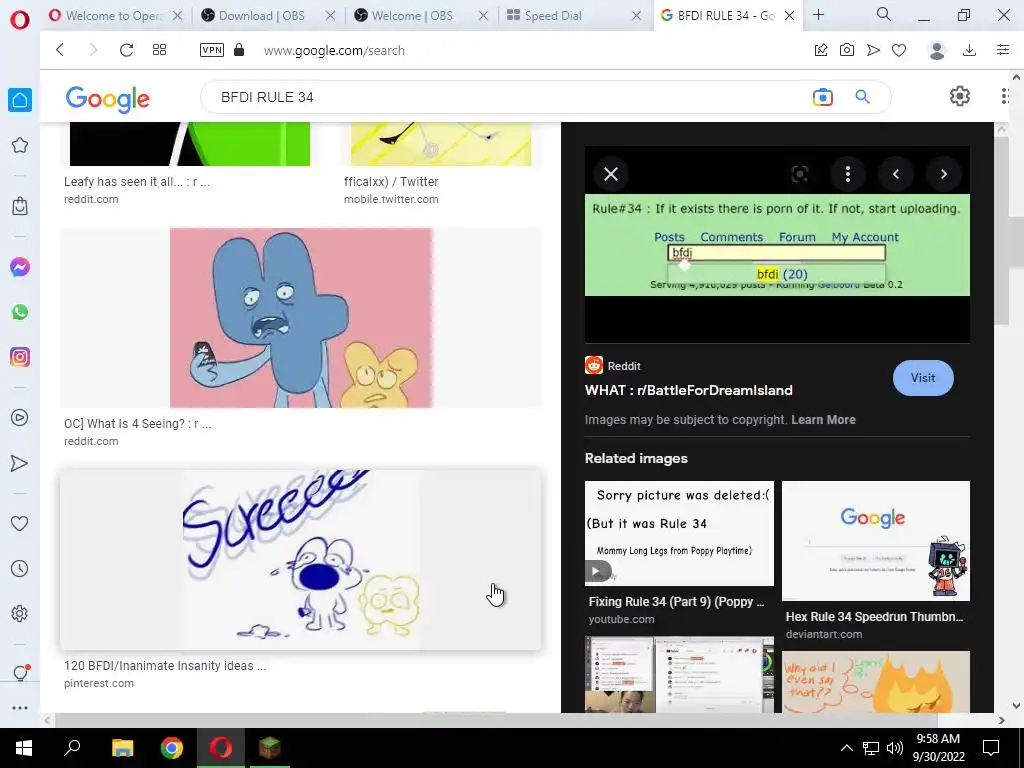This screenshot has height=768, width=1024.
Task: Open the Windows Start menu
Action: 24,748
